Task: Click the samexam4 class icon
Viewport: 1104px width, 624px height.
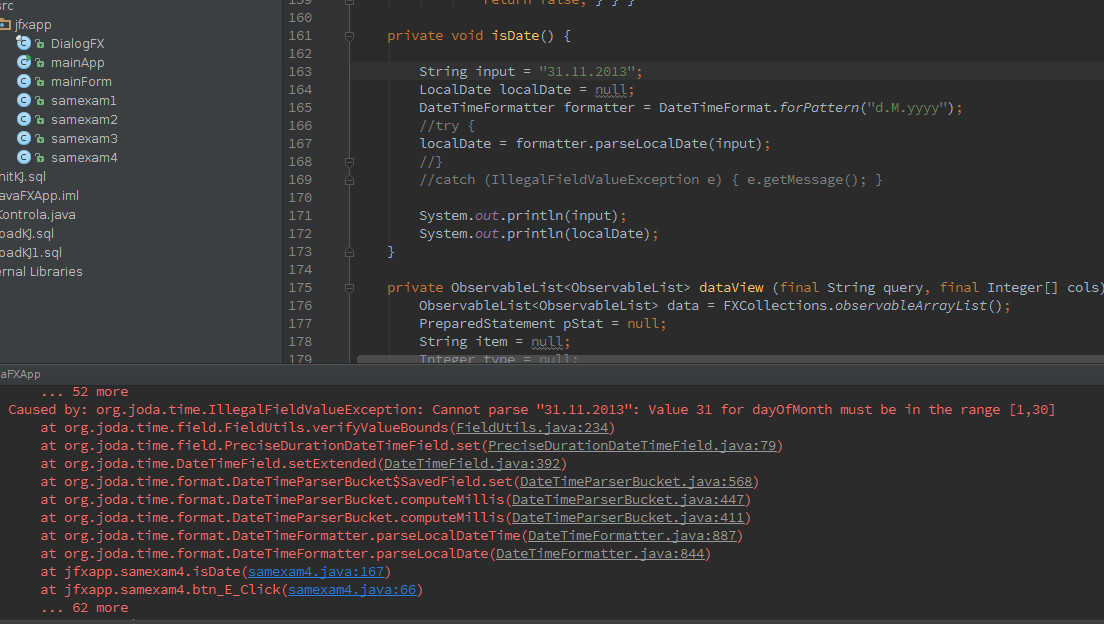Action: click(x=23, y=157)
